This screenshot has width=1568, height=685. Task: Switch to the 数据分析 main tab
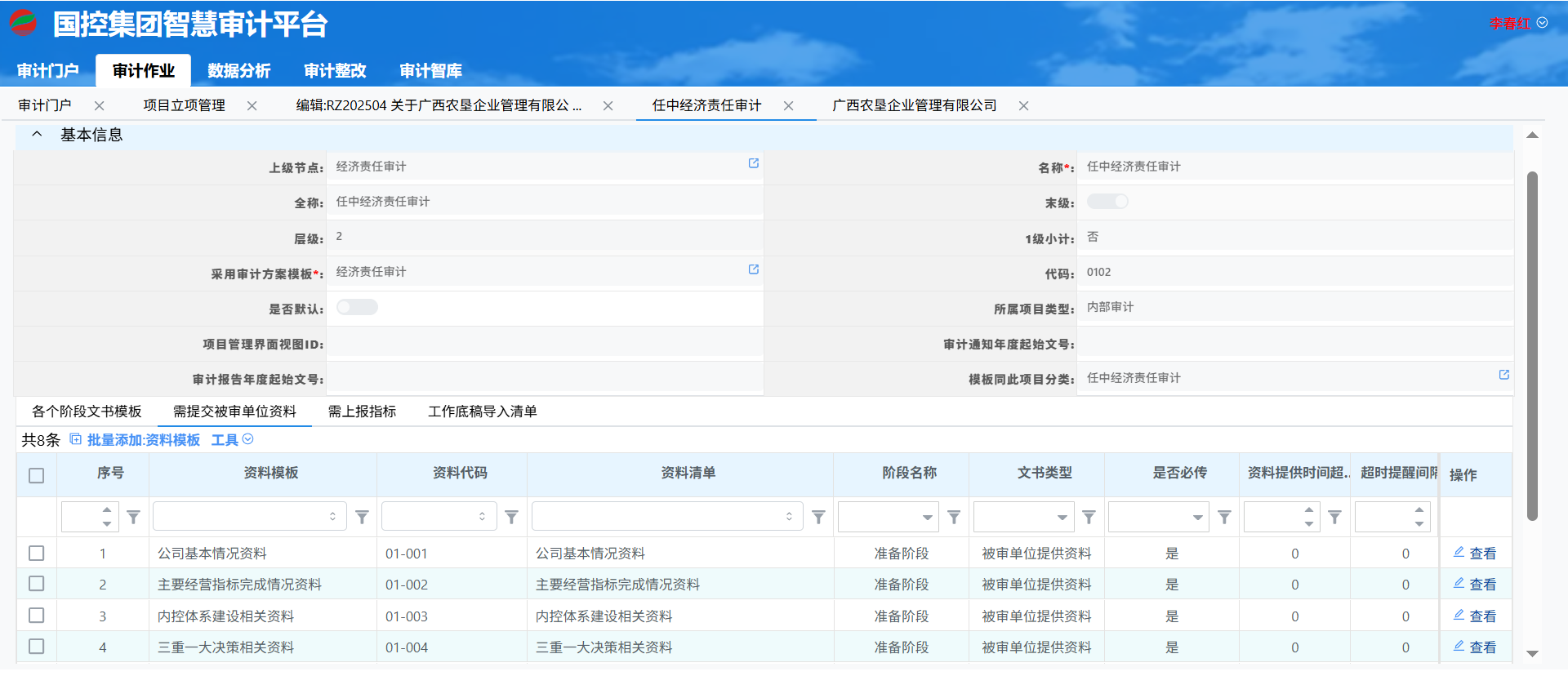238,71
